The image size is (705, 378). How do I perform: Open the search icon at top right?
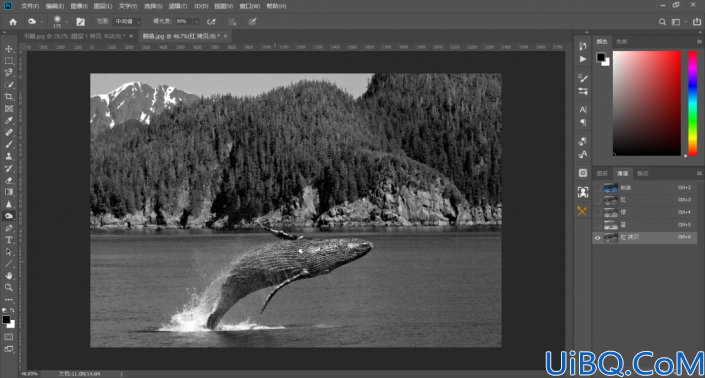(x=662, y=22)
